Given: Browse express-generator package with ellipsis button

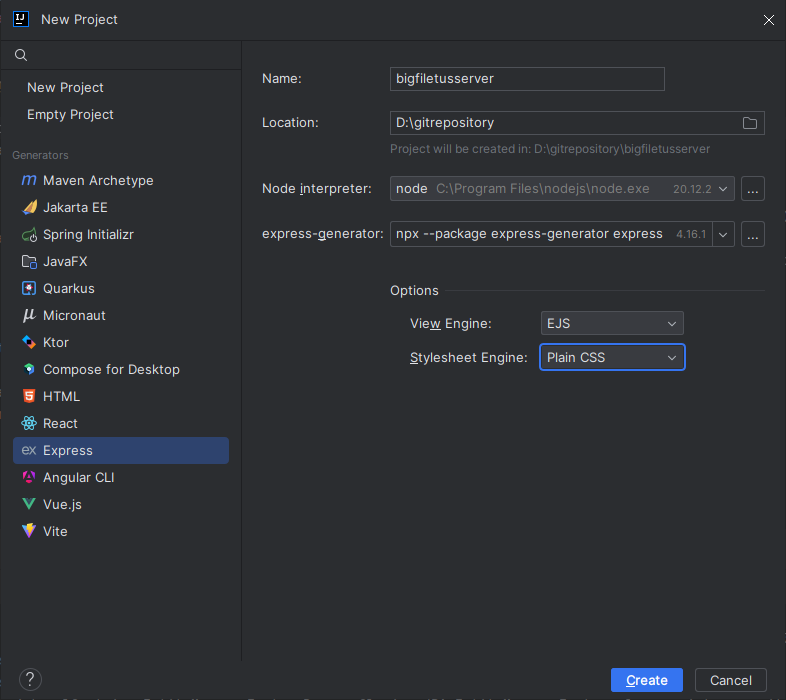Looking at the screenshot, I should point(752,234).
